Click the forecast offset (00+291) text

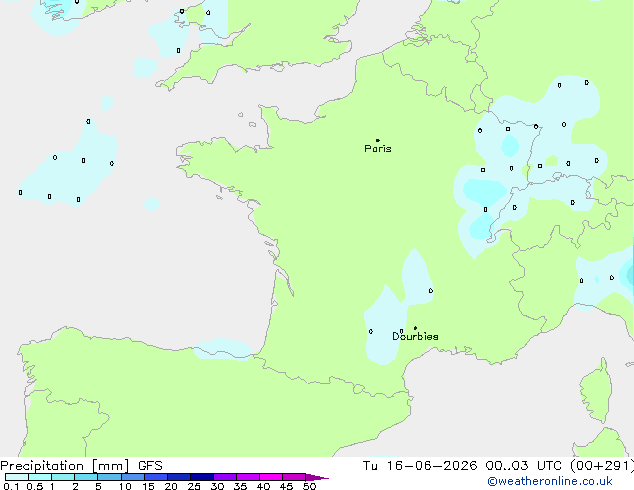pyautogui.click(x=602, y=466)
